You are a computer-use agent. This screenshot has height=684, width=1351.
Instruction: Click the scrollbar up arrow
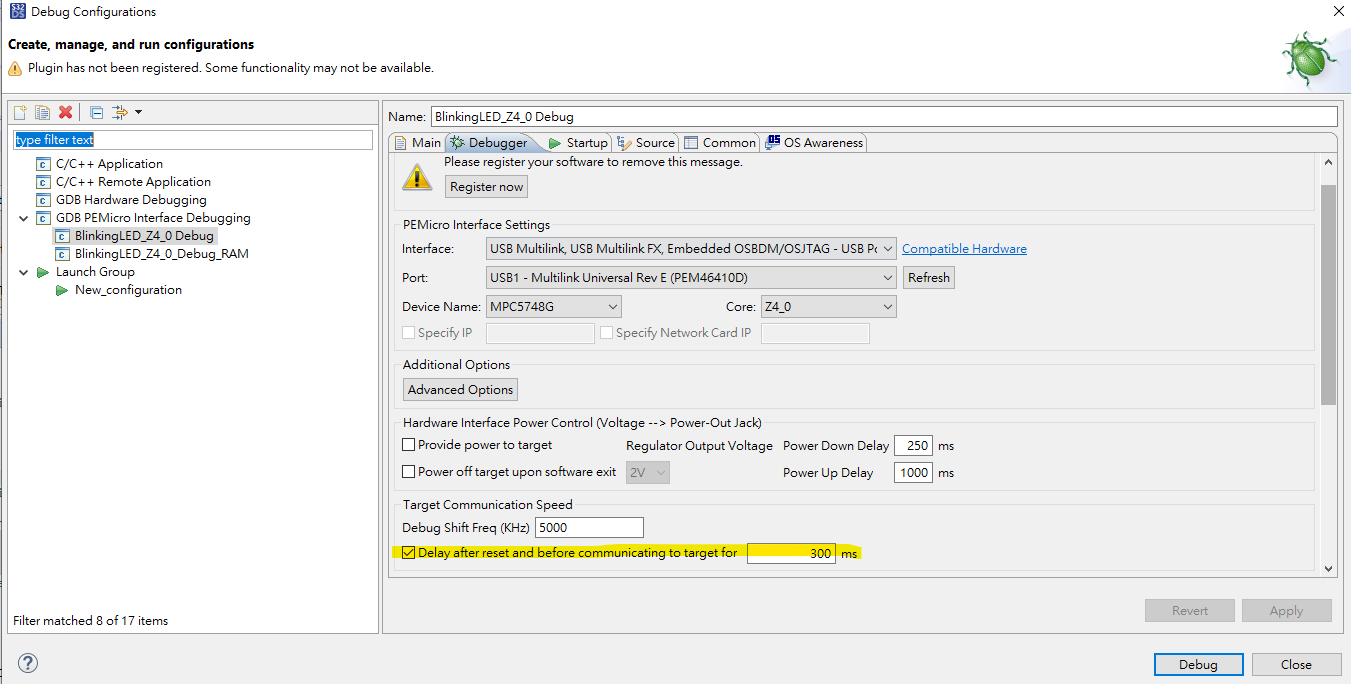coord(1328,162)
